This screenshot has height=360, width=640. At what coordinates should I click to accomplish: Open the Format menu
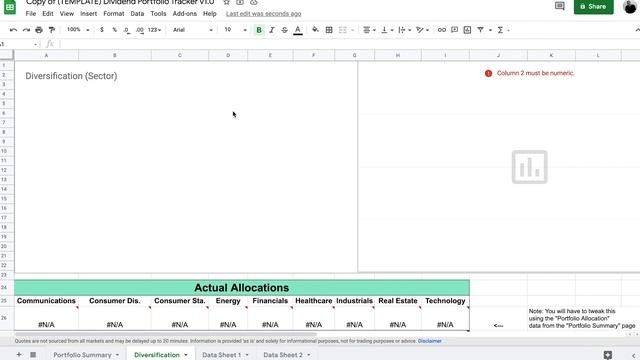pos(113,13)
